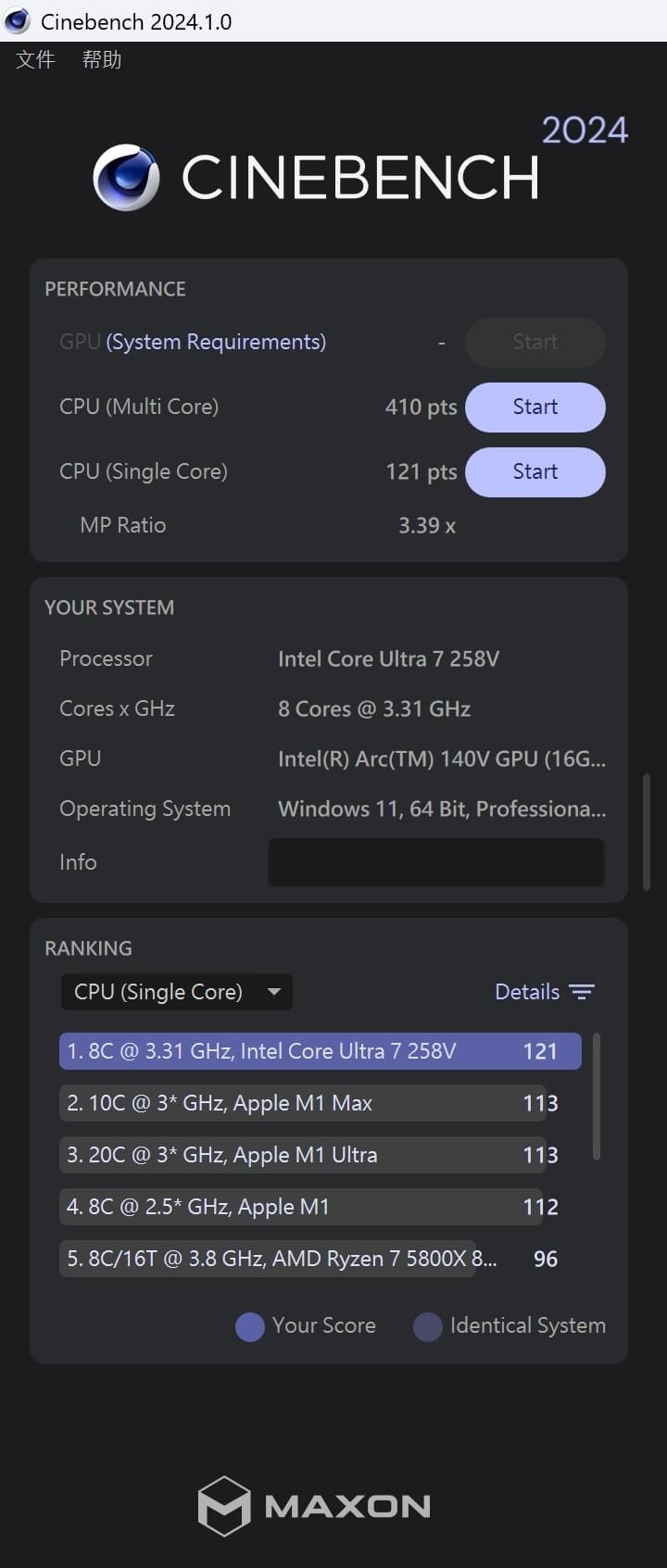Open the 帮助 menu
667x1568 pixels.
(102, 60)
